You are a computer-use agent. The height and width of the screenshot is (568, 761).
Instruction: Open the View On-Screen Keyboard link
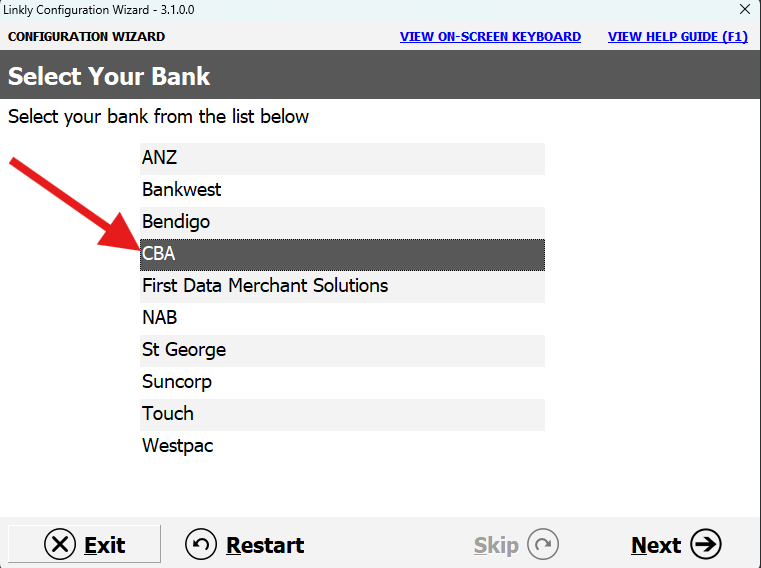tap(490, 37)
